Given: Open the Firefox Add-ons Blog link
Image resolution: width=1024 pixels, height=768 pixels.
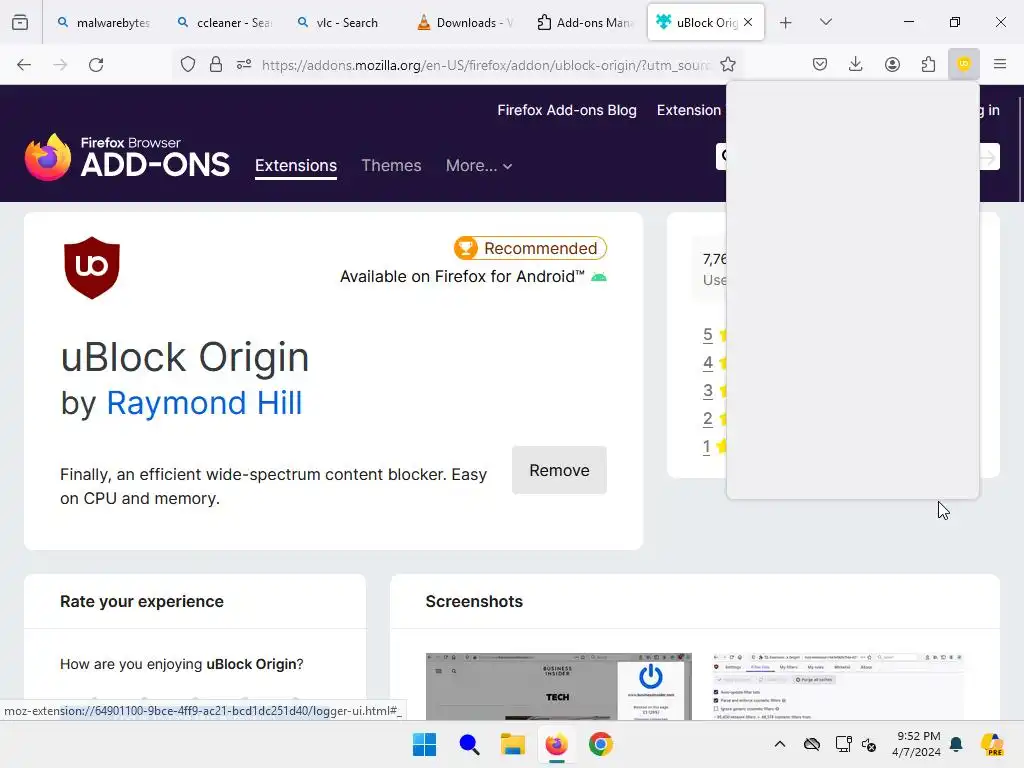Looking at the screenshot, I should (x=567, y=110).
